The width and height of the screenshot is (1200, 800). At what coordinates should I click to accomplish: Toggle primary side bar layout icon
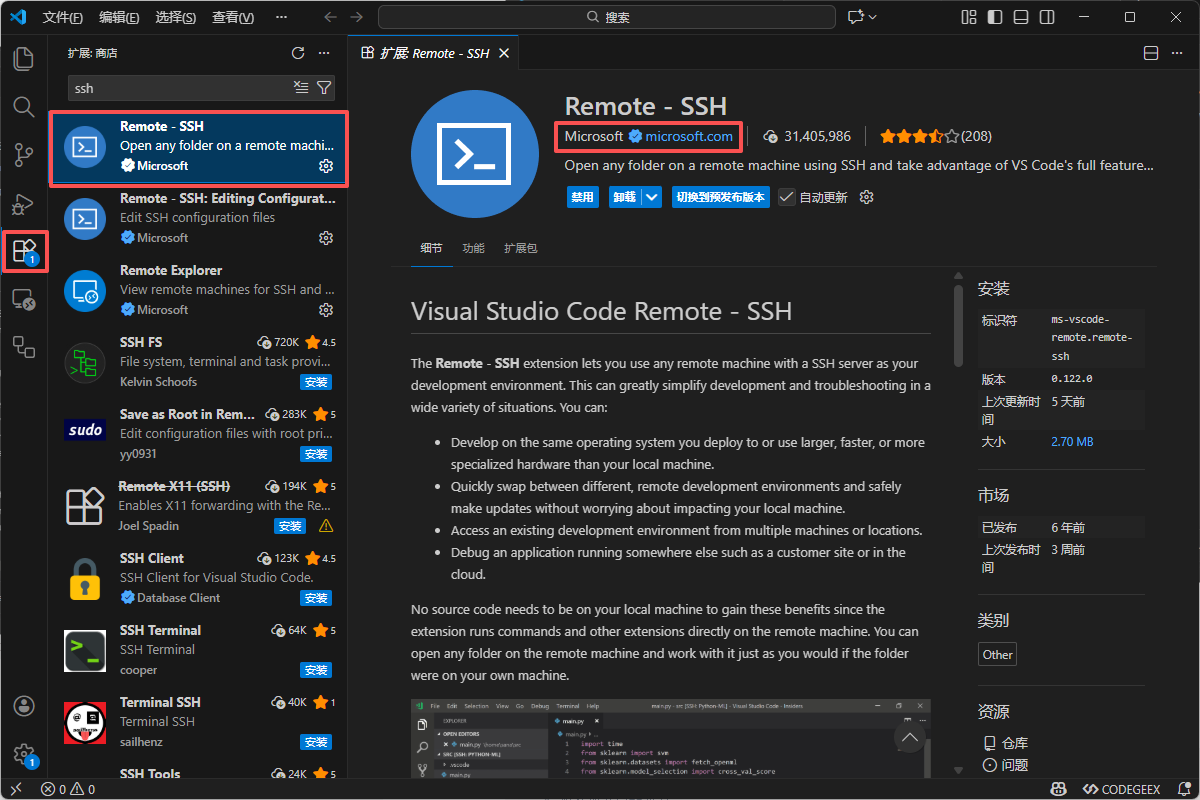(x=994, y=17)
